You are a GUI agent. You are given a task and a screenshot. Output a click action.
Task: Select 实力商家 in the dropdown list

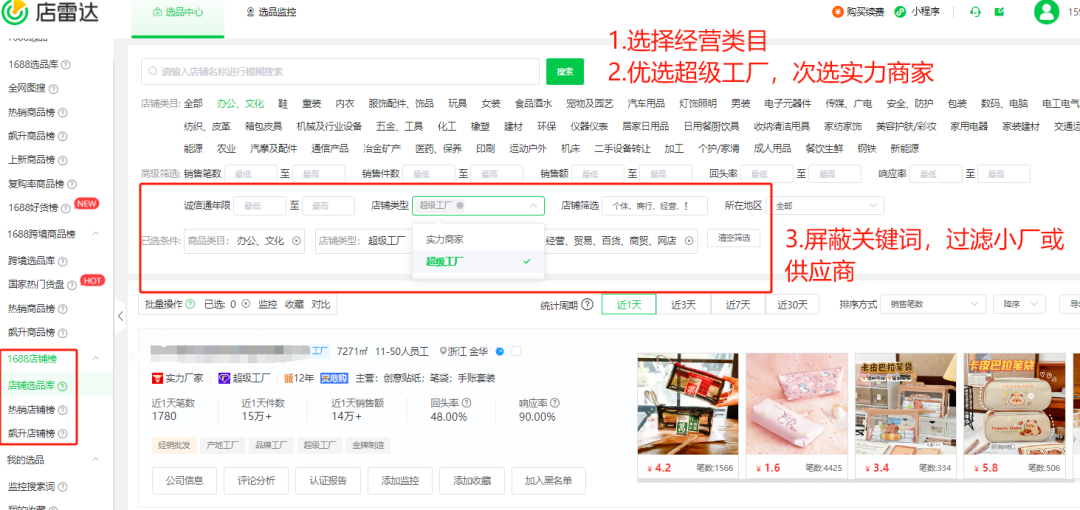click(444, 240)
